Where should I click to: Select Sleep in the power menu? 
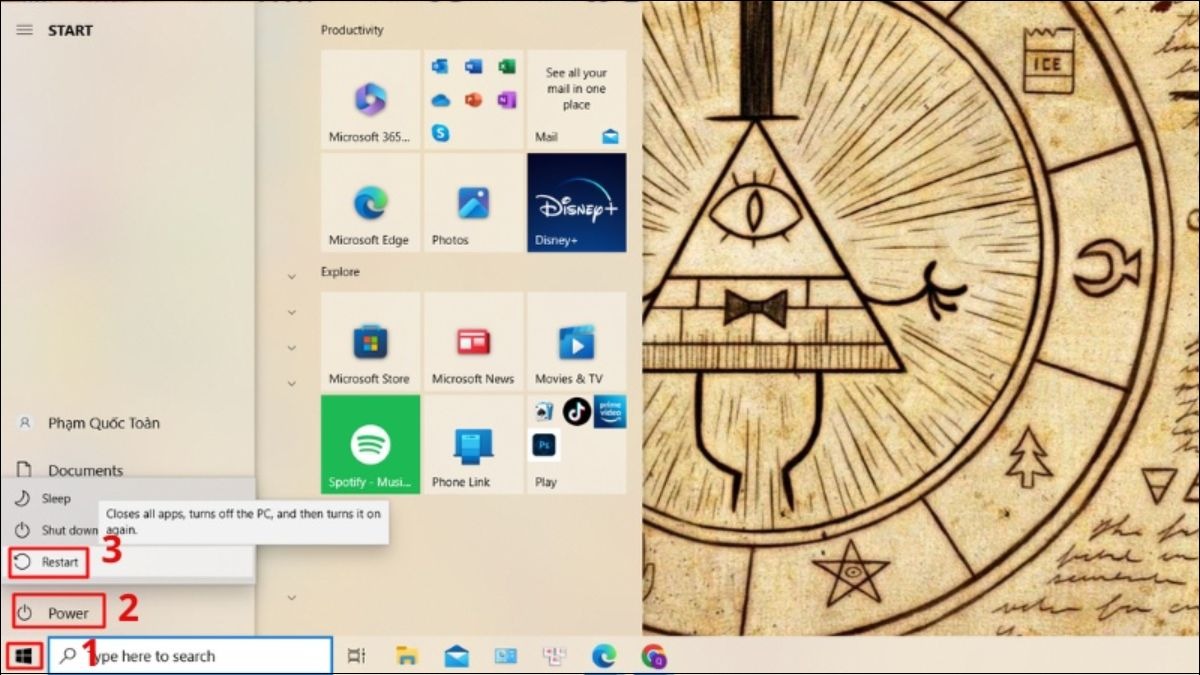[x=56, y=498]
